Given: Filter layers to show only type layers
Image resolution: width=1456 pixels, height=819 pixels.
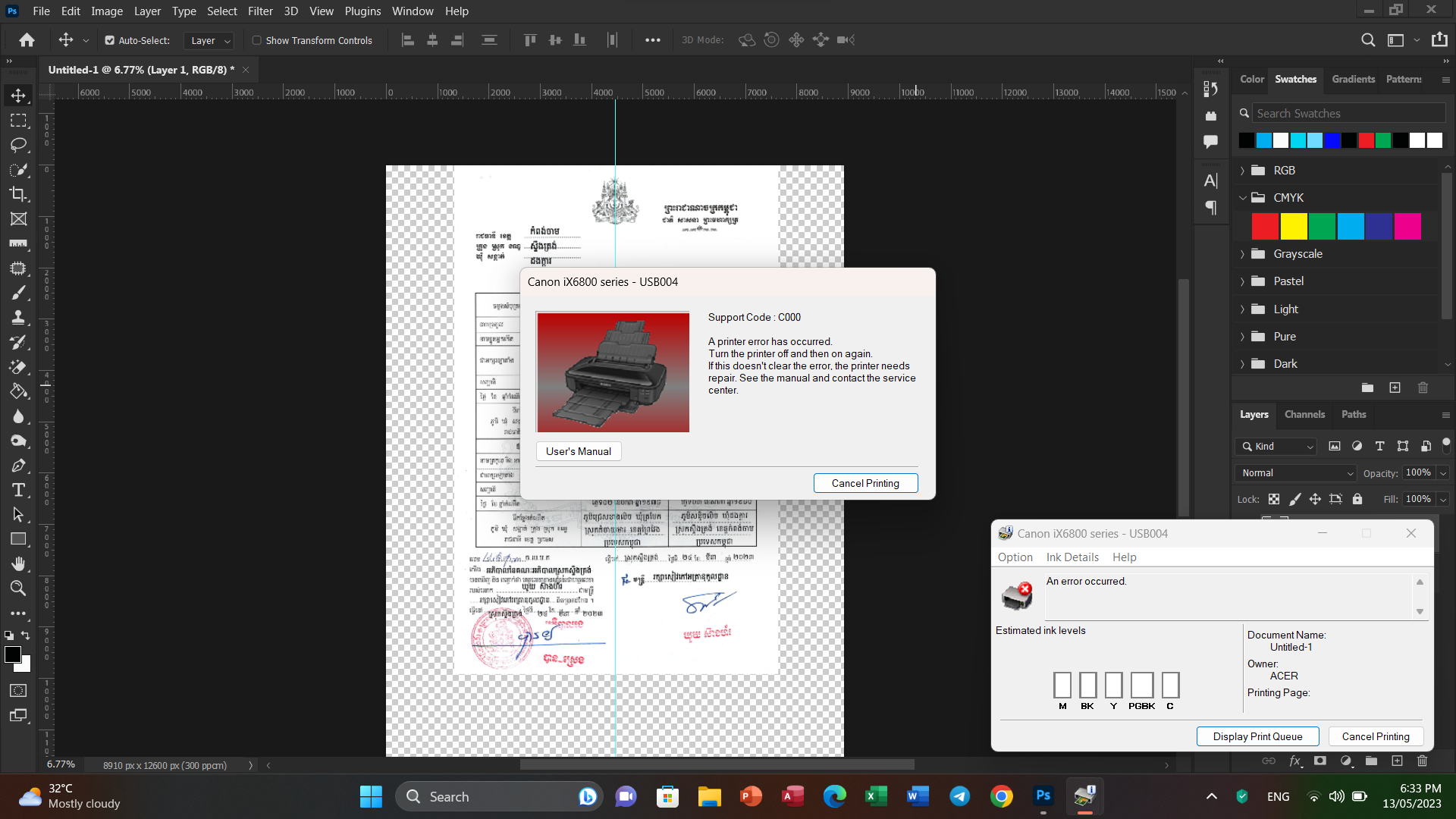Looking at the screenshot, I should pos(1379,447).
